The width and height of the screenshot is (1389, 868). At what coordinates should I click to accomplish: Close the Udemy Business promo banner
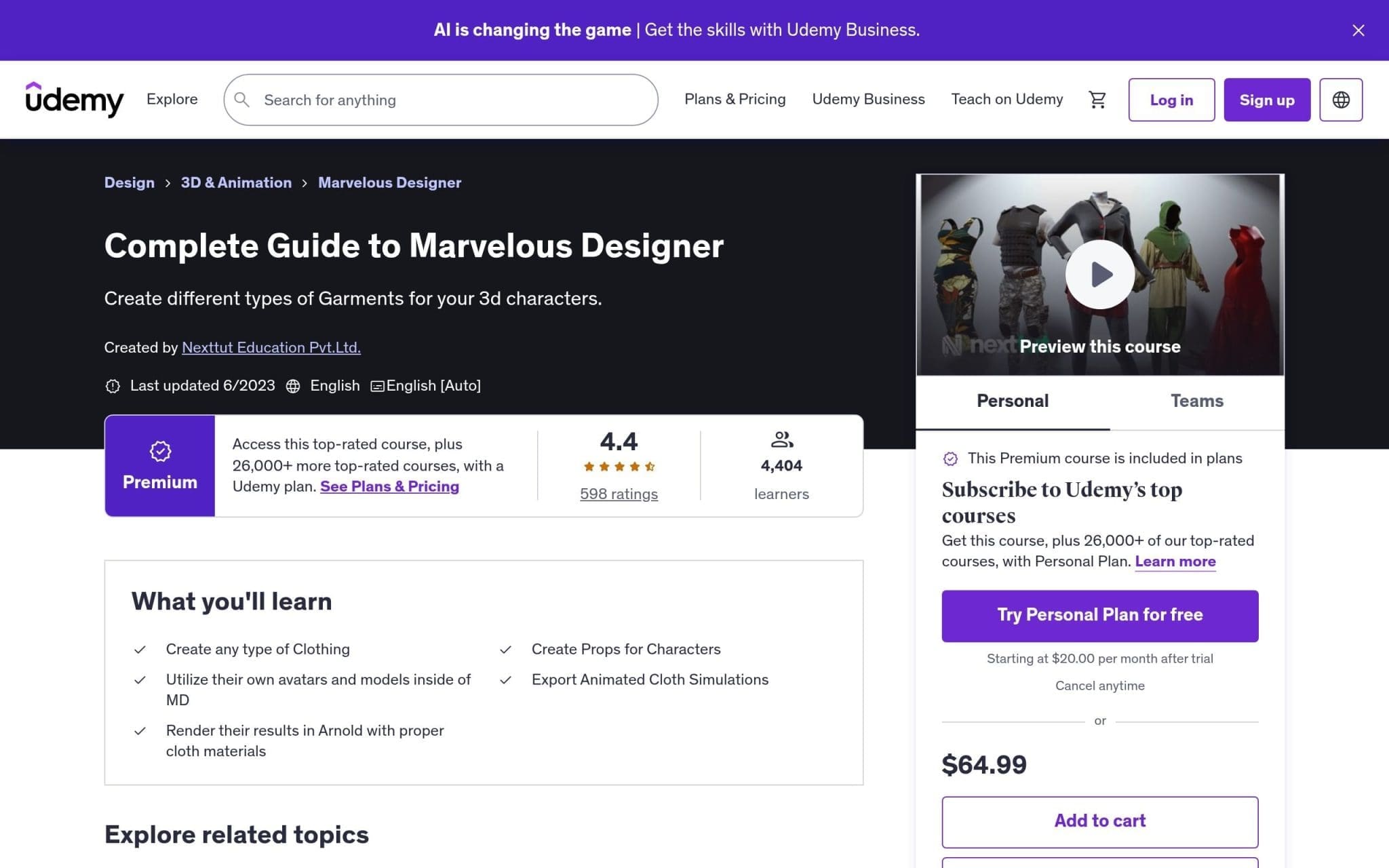[x=1358, y=31]
